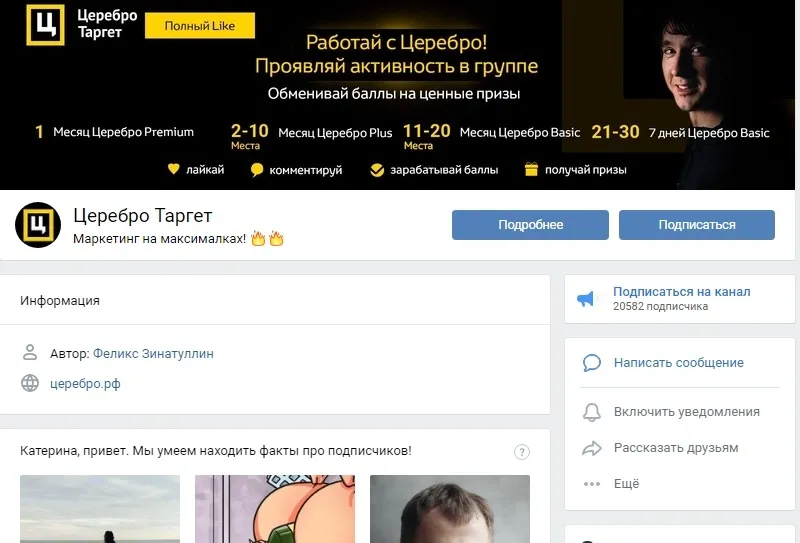Viewport: 800px width, 543px height.
Task: Click Работай с Церебро! banner headline
Action: [396, 42]
